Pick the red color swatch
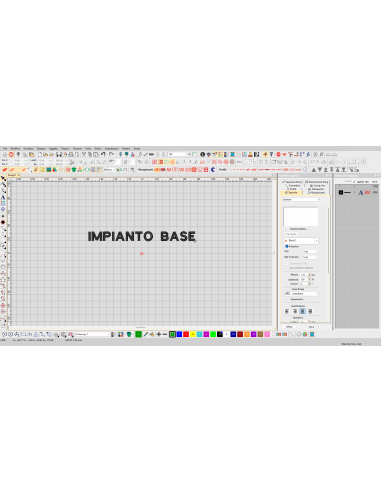The width and height of the screenshot is (381, 492). (186, 334)
